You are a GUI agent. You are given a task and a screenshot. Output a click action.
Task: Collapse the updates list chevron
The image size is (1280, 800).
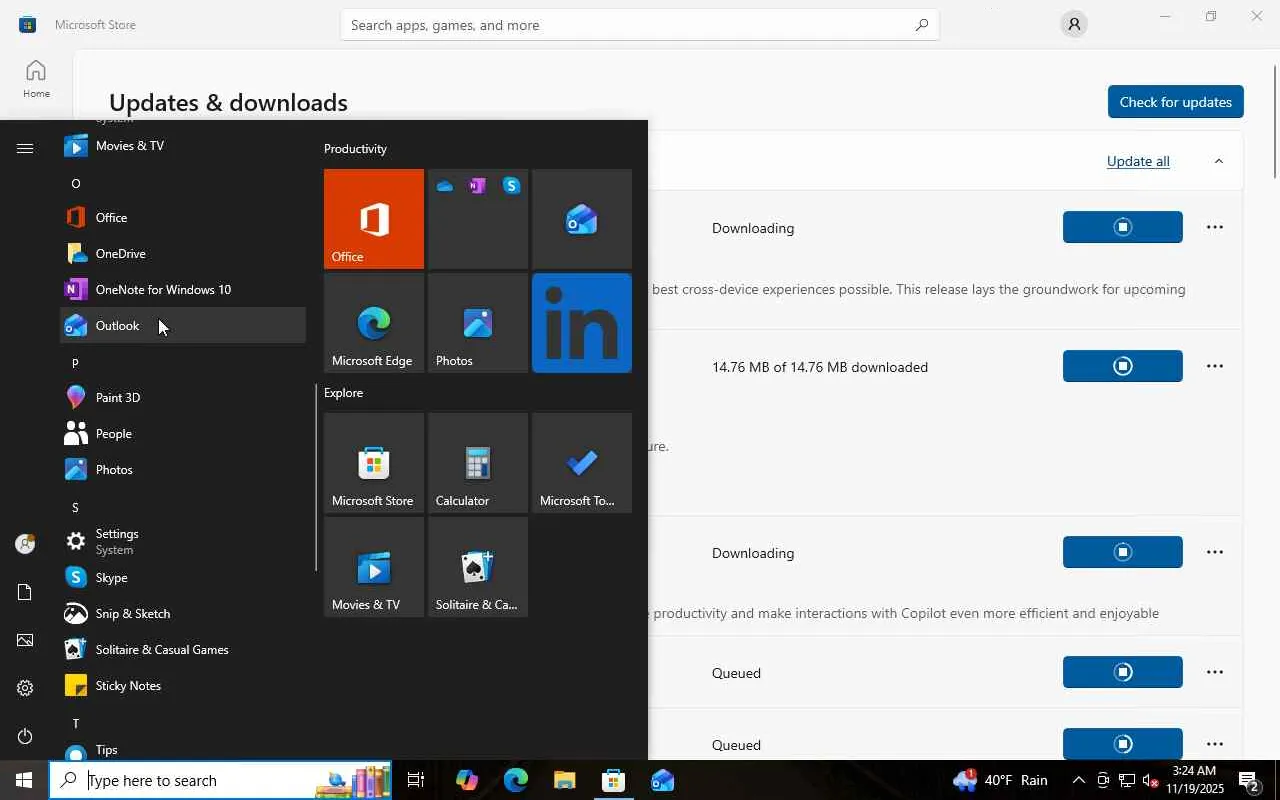click(1218, 161)
